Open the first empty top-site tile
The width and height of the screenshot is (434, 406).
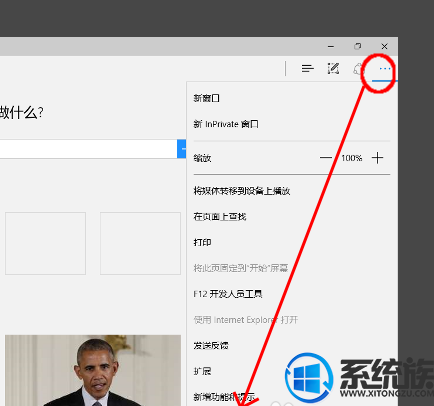[x=45, y=243]
